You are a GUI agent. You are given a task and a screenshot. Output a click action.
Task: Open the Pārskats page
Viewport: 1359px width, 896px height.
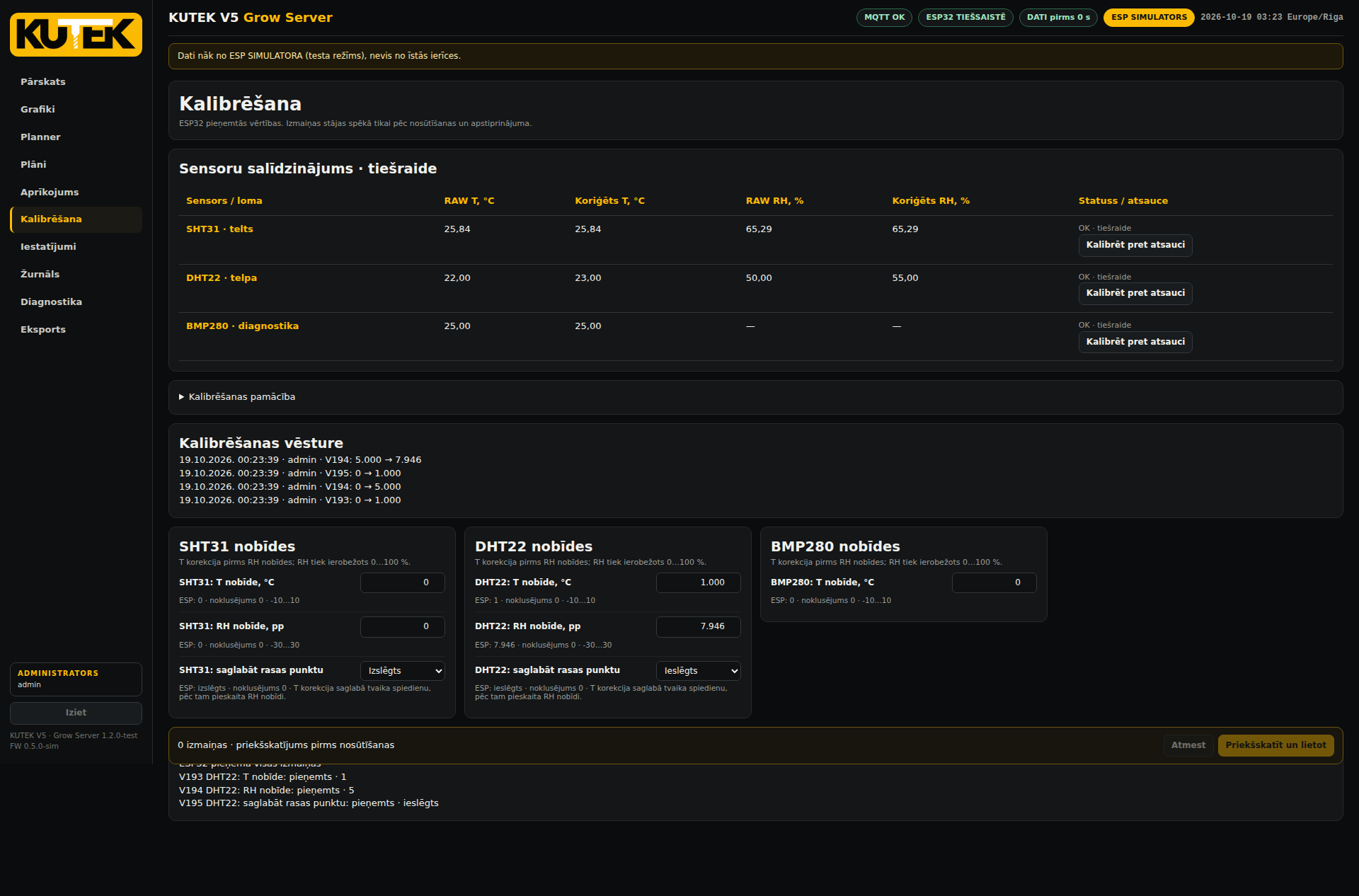(x=76, y=82)
